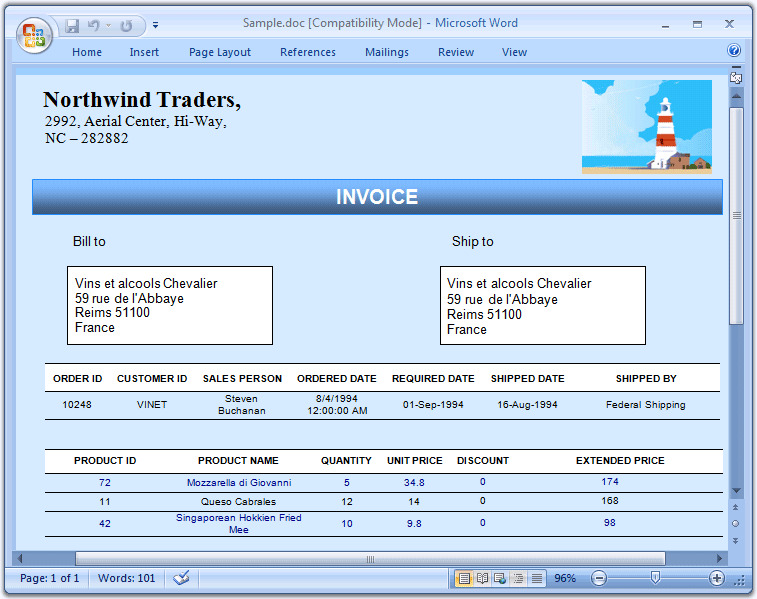Click the Words: 101 count indicator
This screenshot has height=599, width=757.
(126, 578)
